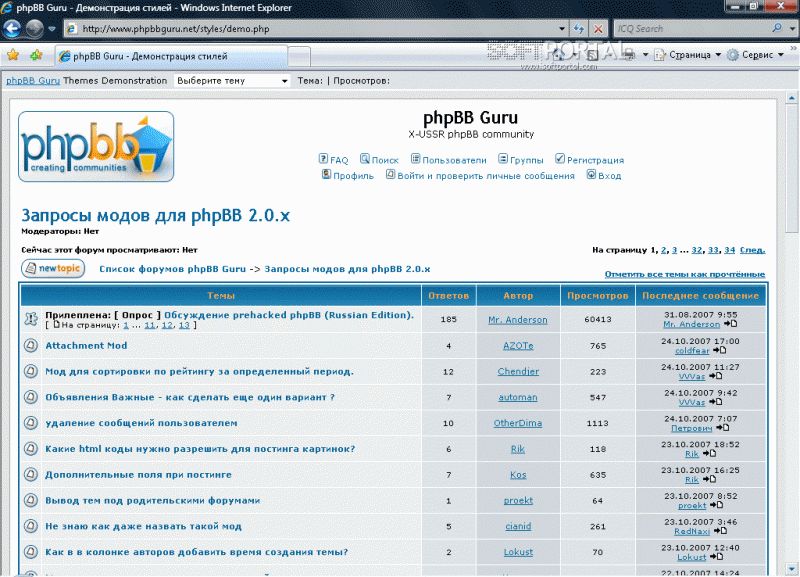
Task: Click the search magnifier in ICQ Search box
Action: (x=777, y=29)
